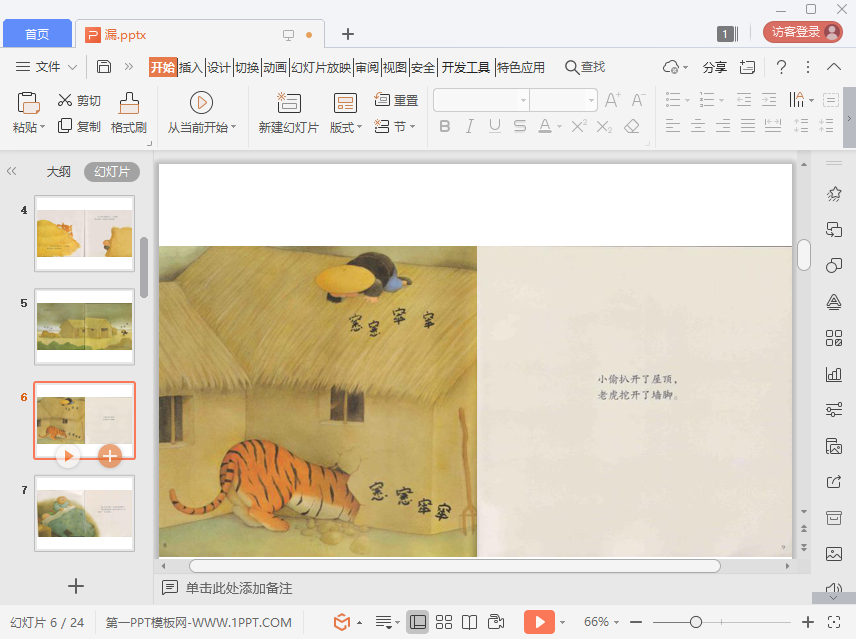Open the Slide Show ribbon tab

[x=321, y=67]
